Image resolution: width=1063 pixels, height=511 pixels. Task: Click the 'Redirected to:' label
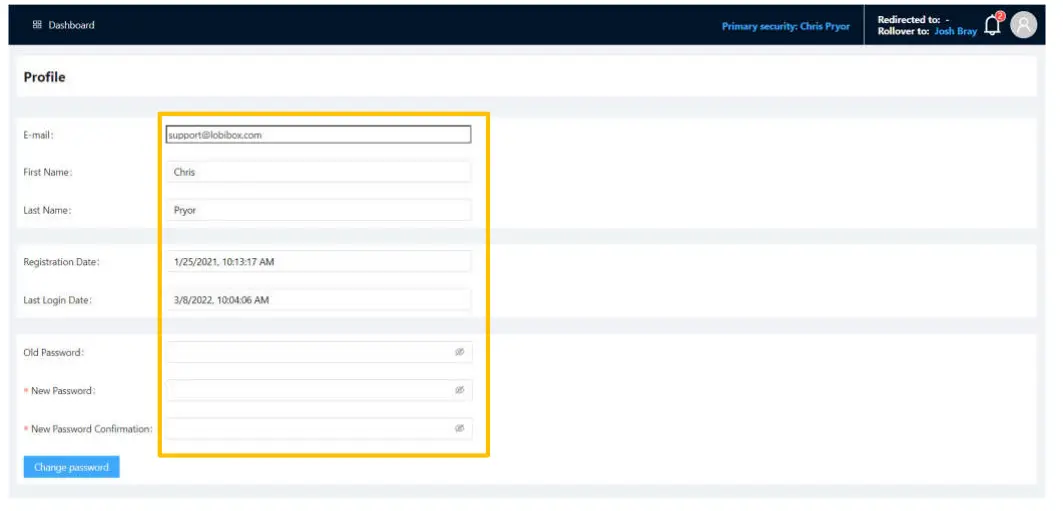tap(908, 20)
